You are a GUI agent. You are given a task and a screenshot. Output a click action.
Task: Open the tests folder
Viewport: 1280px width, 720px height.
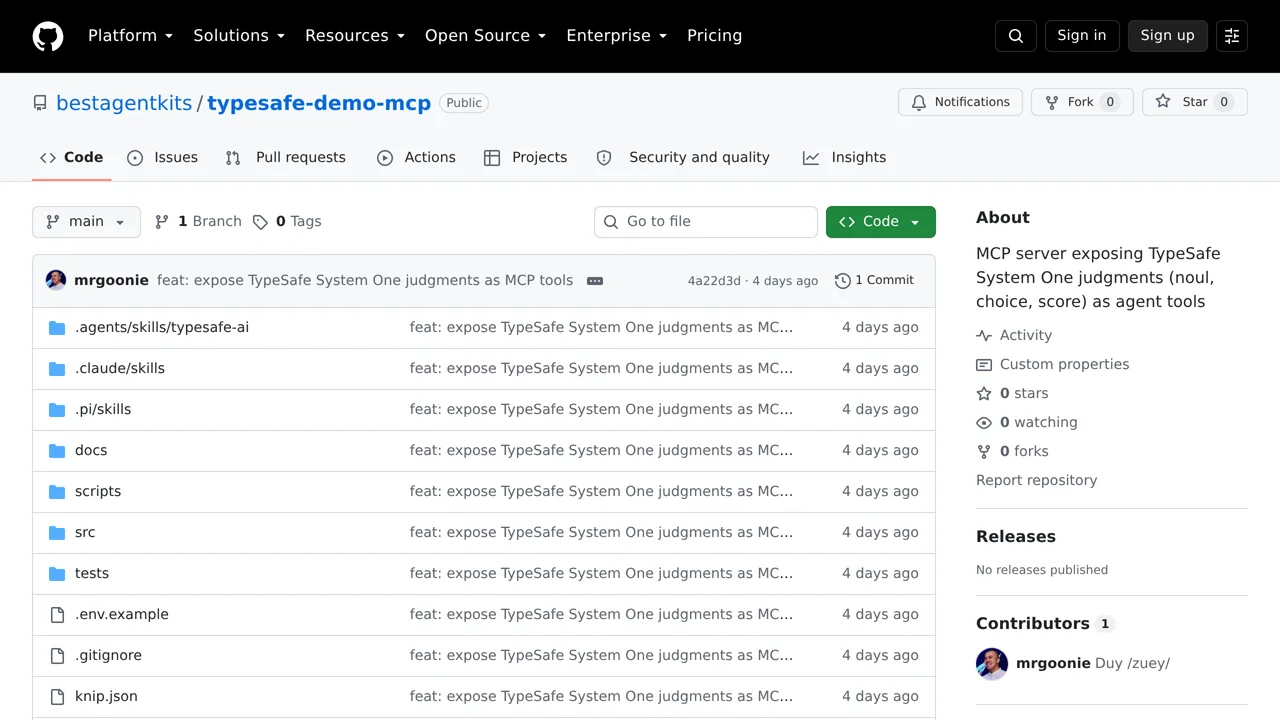click(x=92, y=574)
